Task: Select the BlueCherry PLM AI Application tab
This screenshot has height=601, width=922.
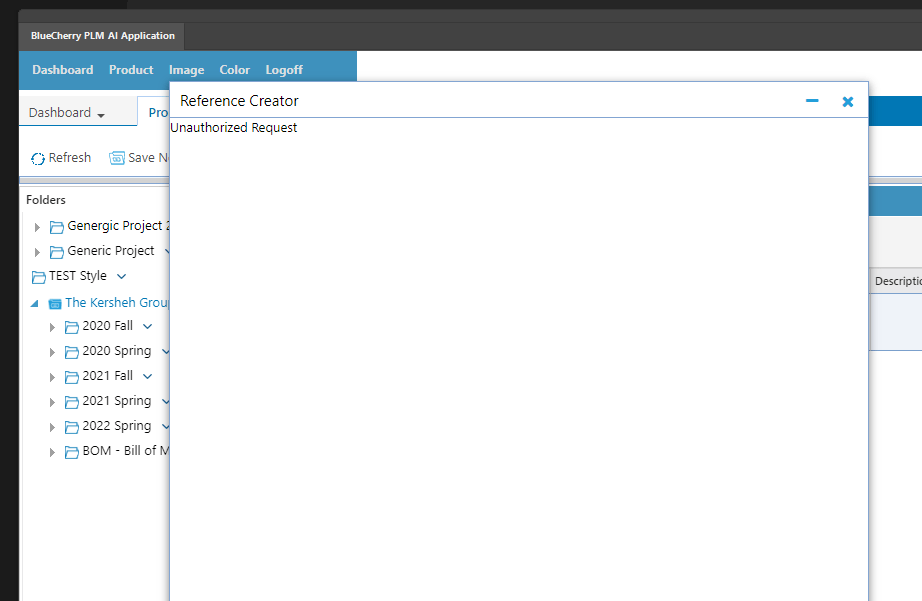Action: pyautogui.click(x=101, y=35)
